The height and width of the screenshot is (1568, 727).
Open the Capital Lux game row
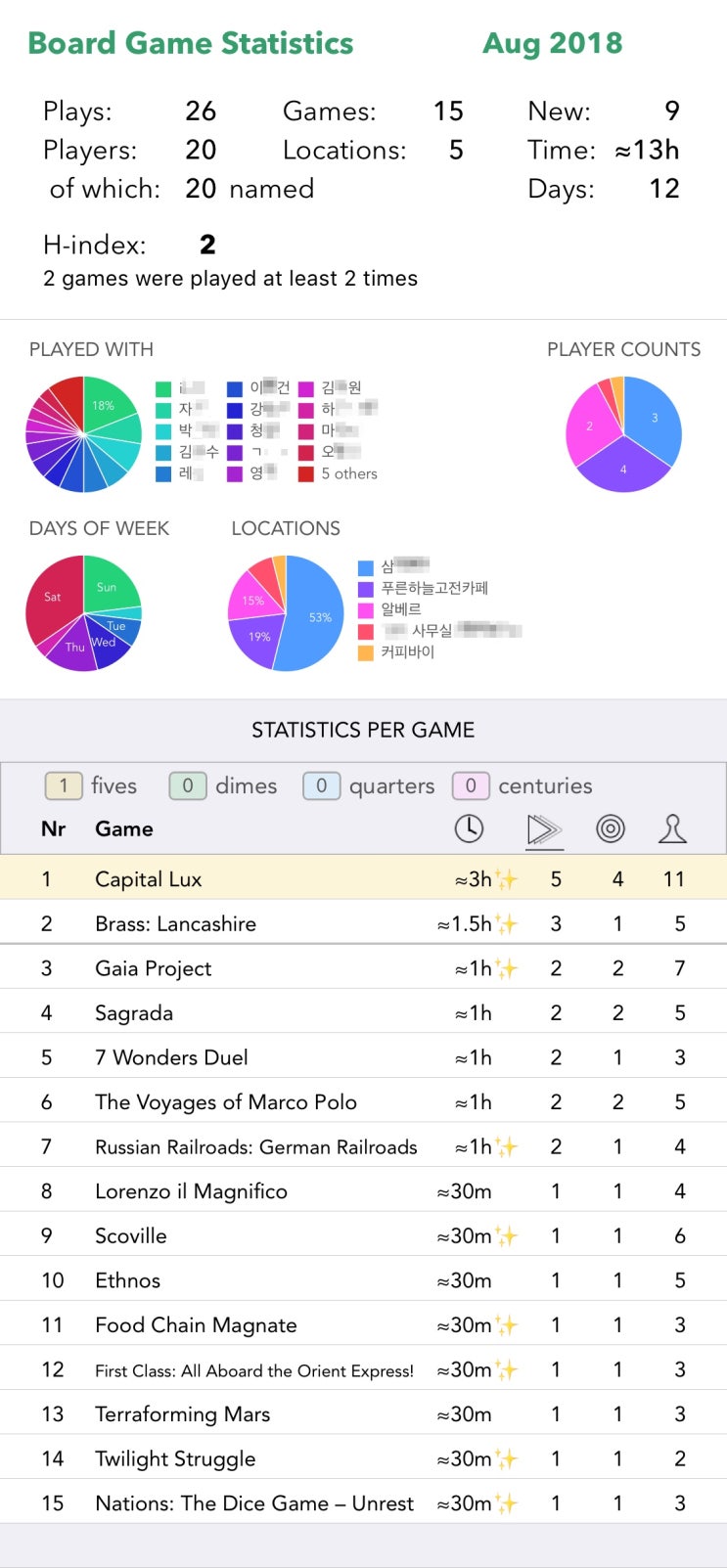click(x=363, y=877)
